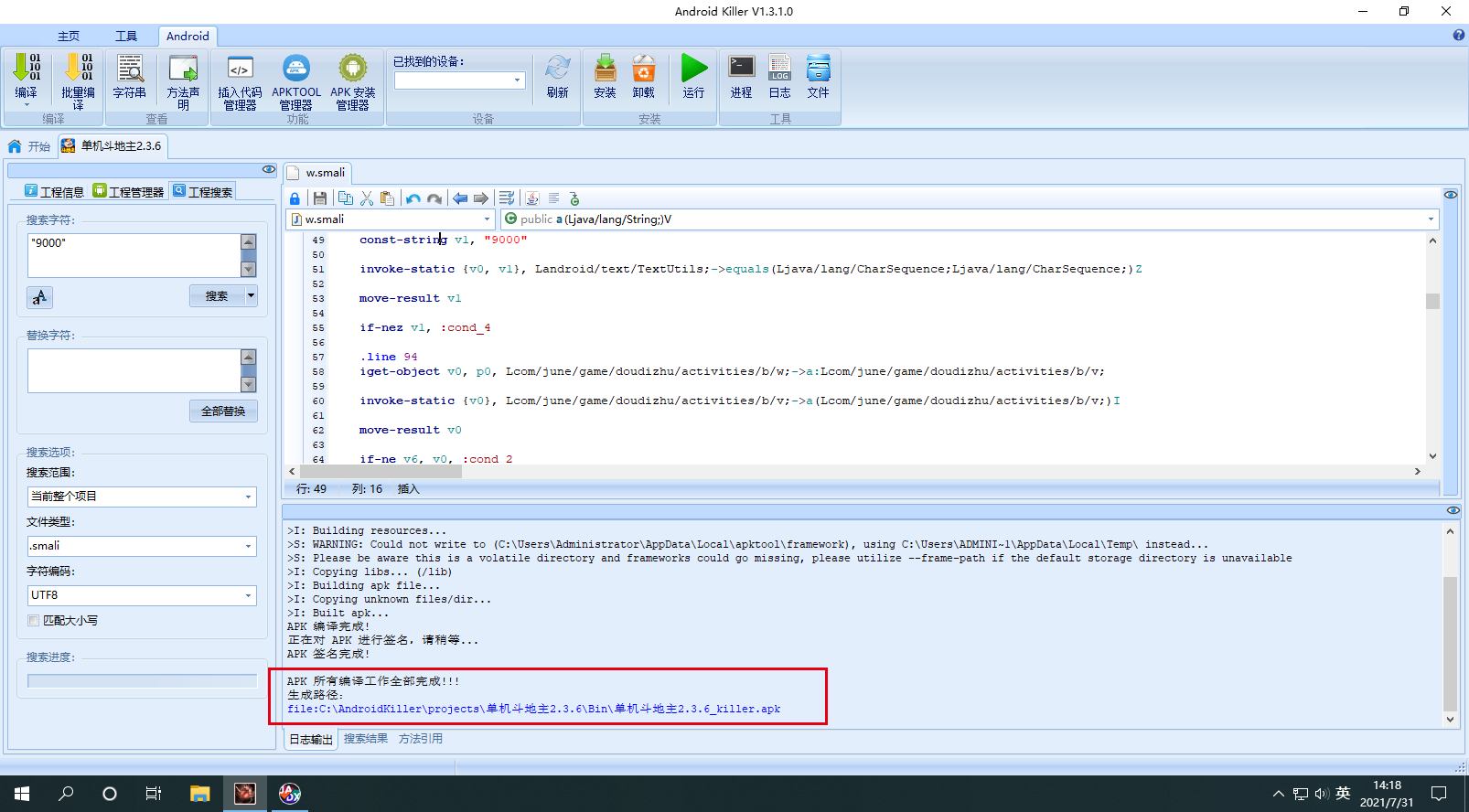1469x812 pixels.
Task: Select the 单机斗地主2.3.6 project tab
Action: 112,146
